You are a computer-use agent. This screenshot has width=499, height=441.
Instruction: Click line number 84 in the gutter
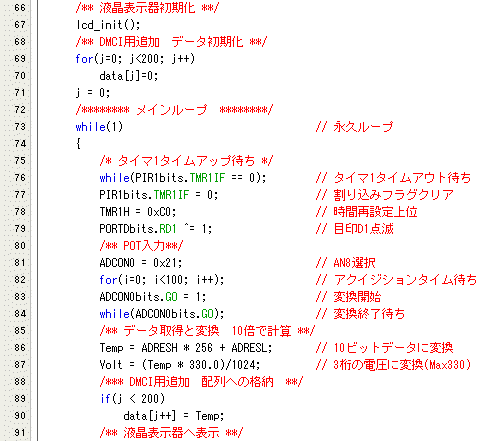click(x=20, y=314)
